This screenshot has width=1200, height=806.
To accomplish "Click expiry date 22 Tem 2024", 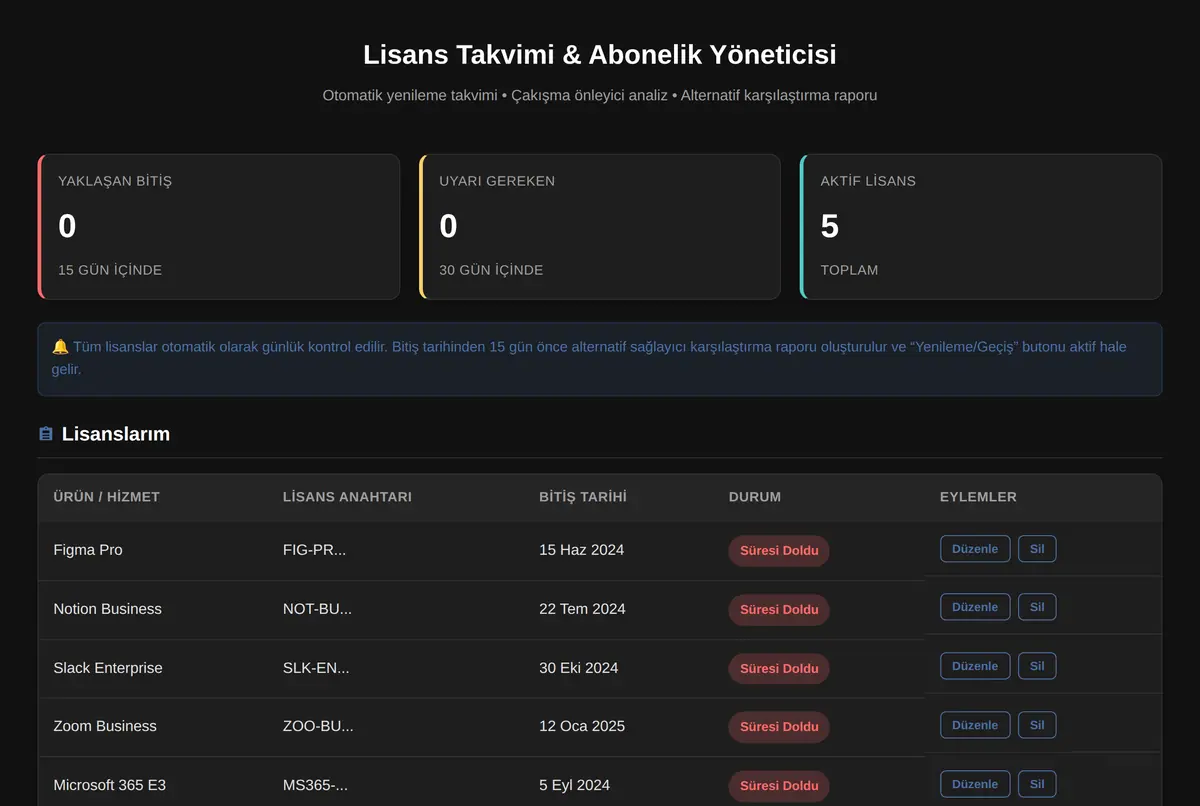I will (x=582, y=609).
